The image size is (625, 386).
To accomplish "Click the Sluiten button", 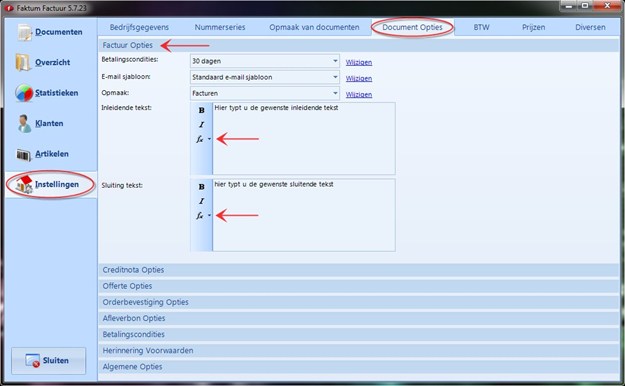I will pyautogui.click(x=49, y=360).
